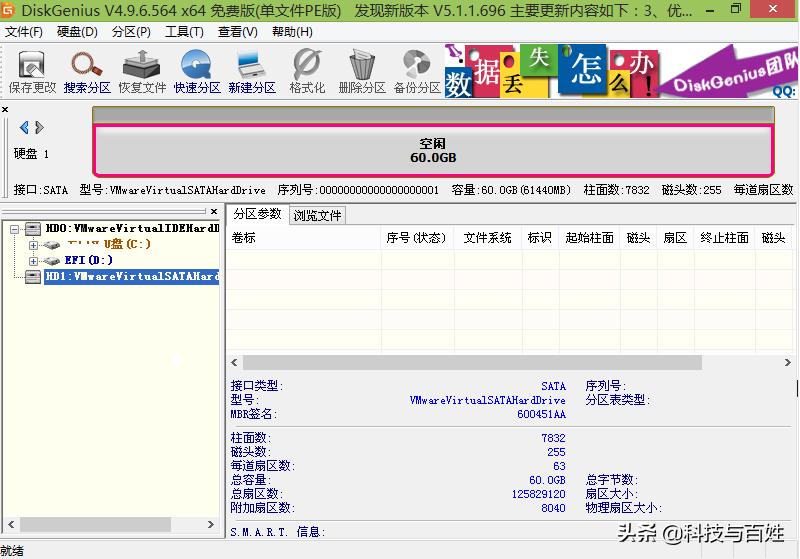
Task: Click the 卷标 column header
Action: tap(304, 238)
